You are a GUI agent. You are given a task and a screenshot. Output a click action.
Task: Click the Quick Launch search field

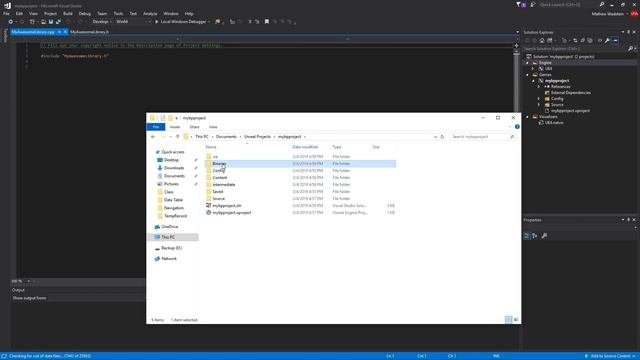pyautogui.click(x=568, y=4)
